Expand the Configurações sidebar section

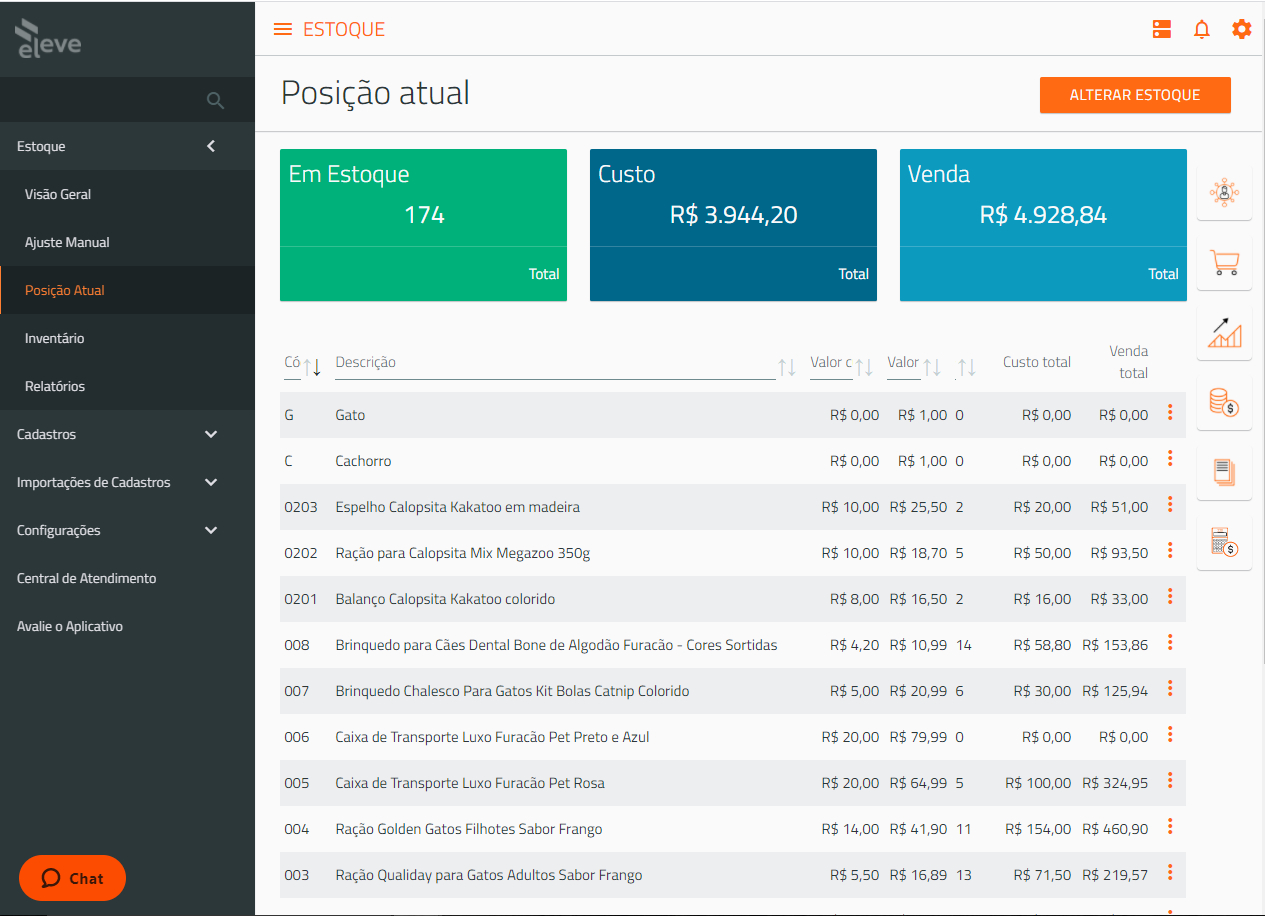coord(211,530)
